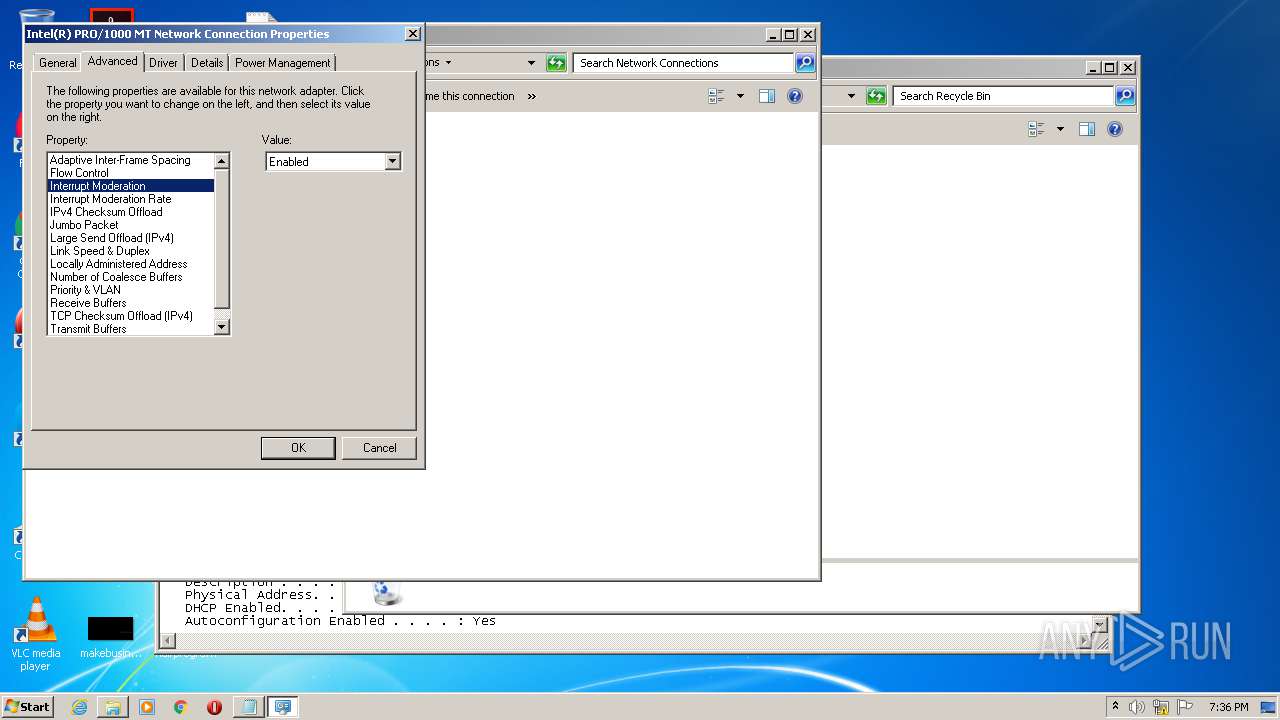Open the Details tab
The image size is (1280, 720).
(x=207, y=62)
